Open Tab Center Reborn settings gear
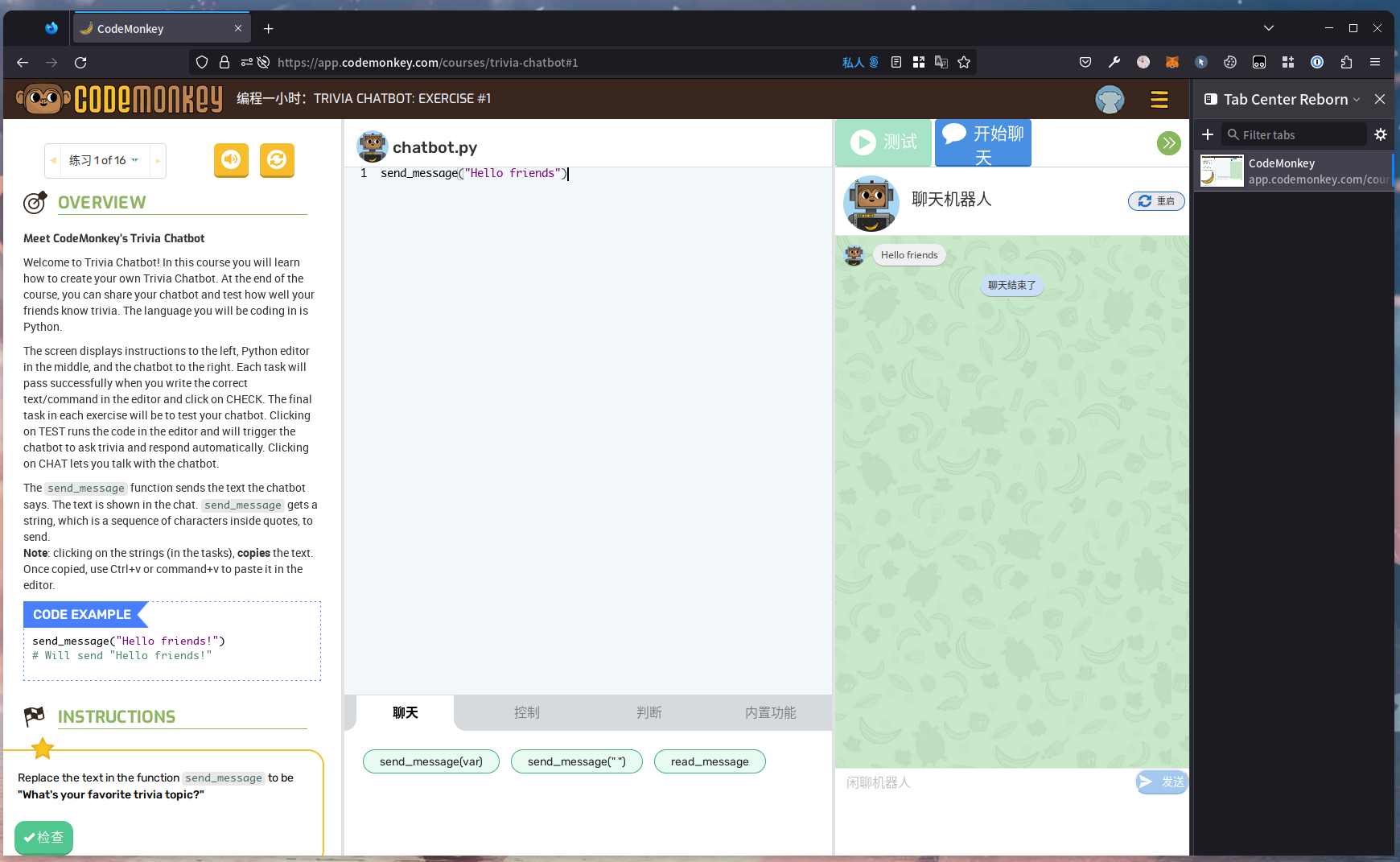Viewport: 1400px width, 862px height. click(1381, 134)
